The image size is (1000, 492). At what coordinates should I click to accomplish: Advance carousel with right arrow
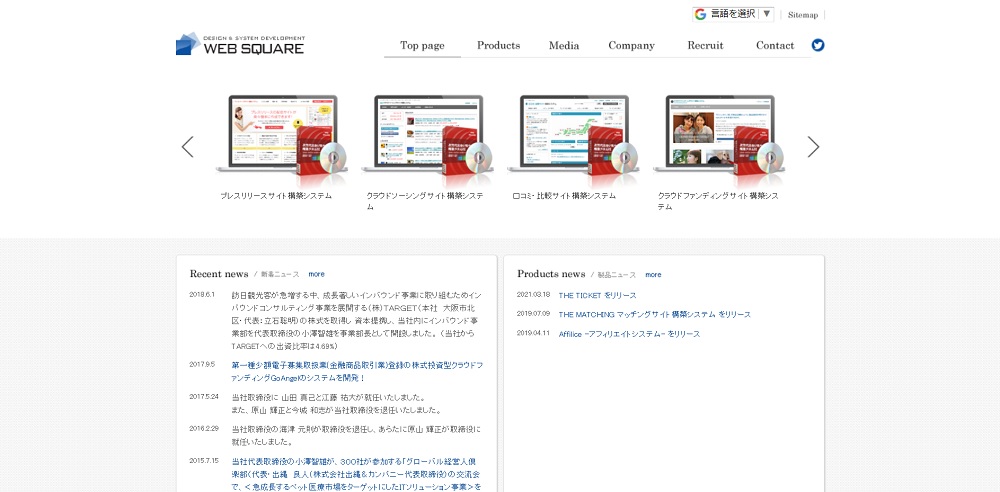pyautogui.click(x=813, y=147)
